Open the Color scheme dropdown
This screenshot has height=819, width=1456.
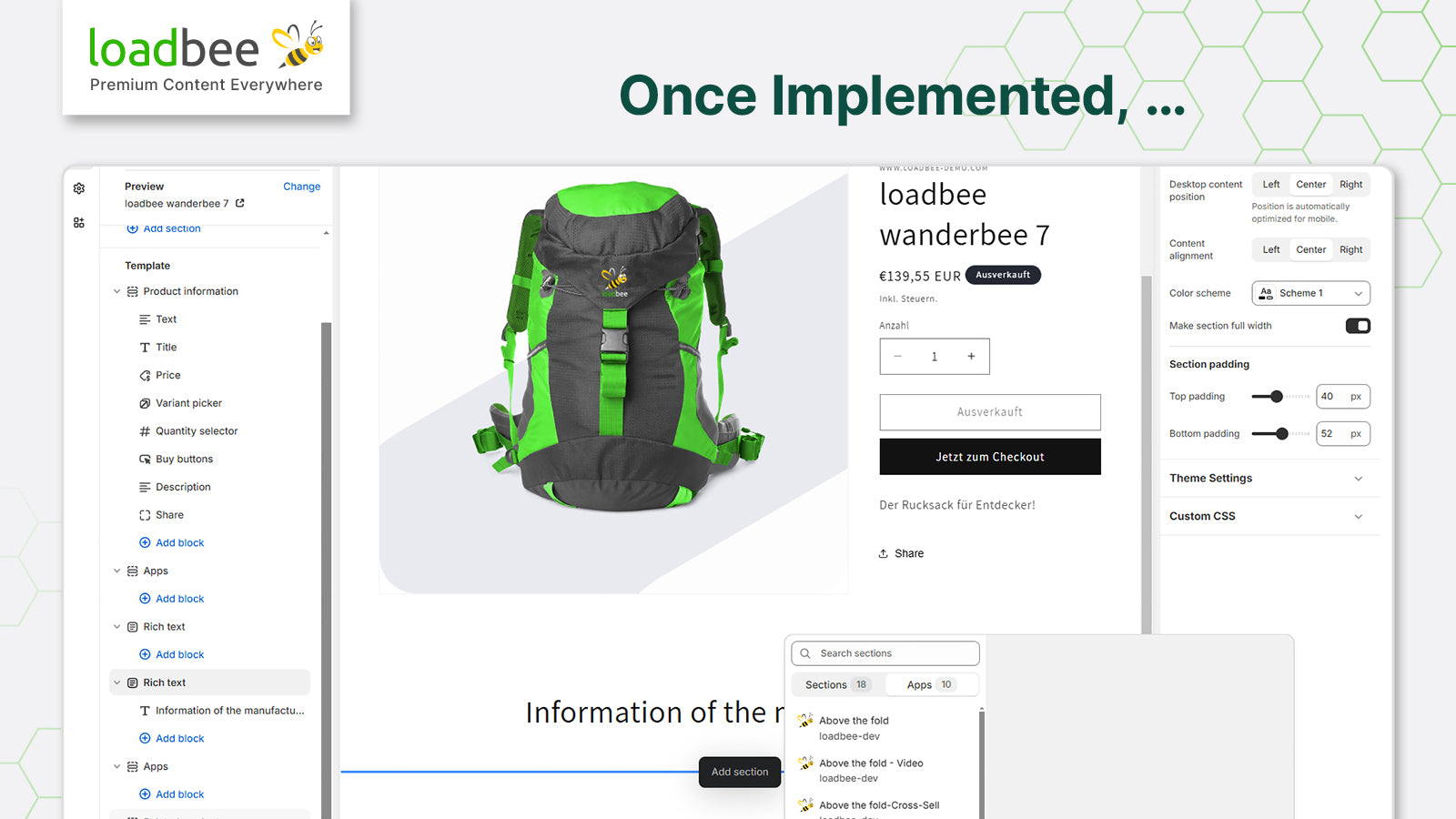[x=1310, y=292]
